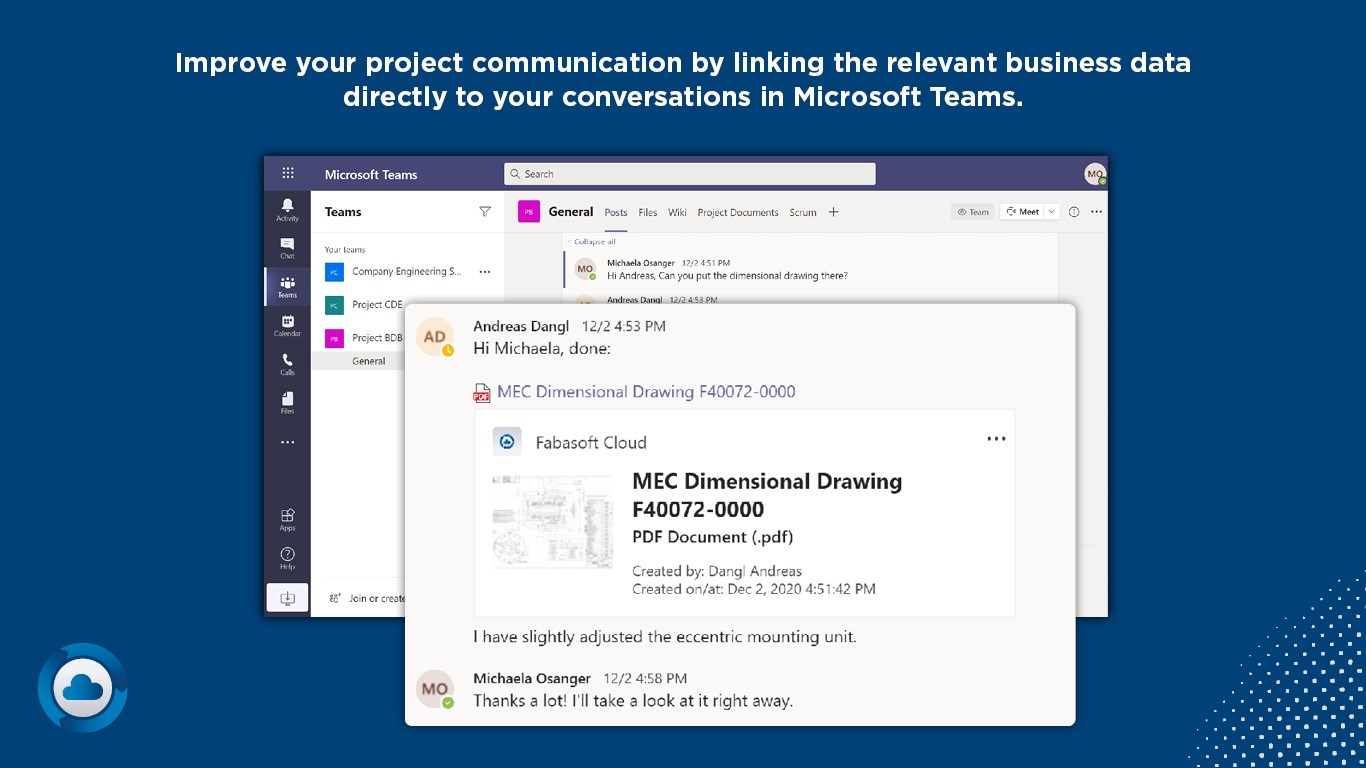Click Michaela Osanger's avatar beside the thanks message
Image resolution: width=1366 pixels, height=768 pixels.
pyautogui.click(x=435, y=689)
